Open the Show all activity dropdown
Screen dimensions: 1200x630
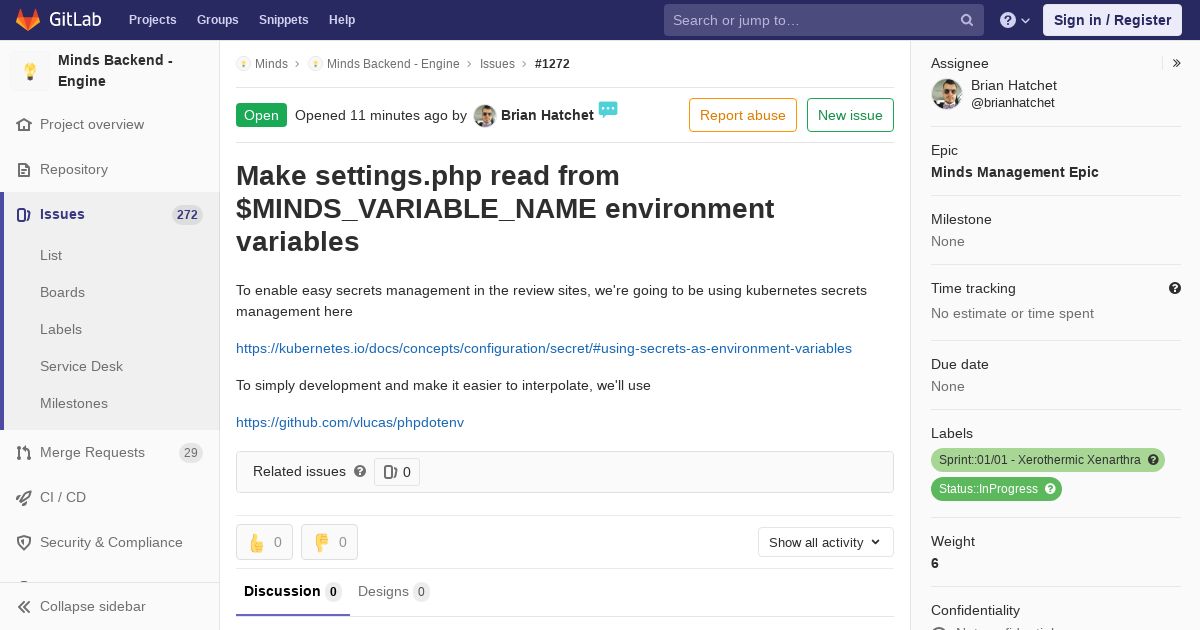825,542
